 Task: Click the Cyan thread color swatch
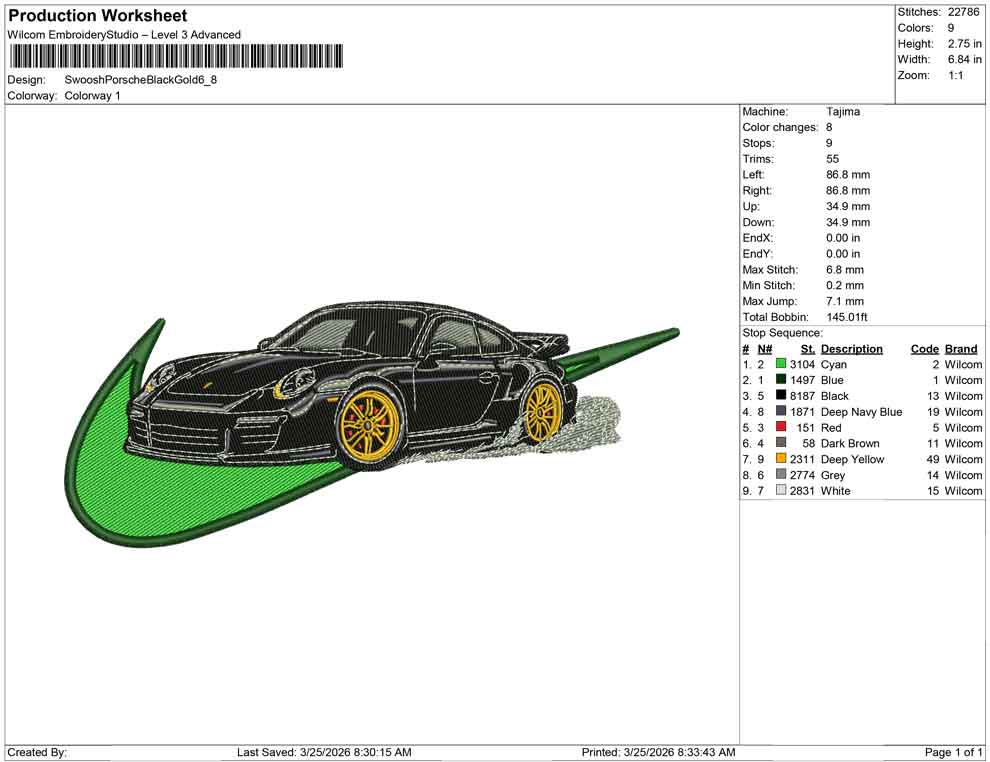click(x=783, y=364)
